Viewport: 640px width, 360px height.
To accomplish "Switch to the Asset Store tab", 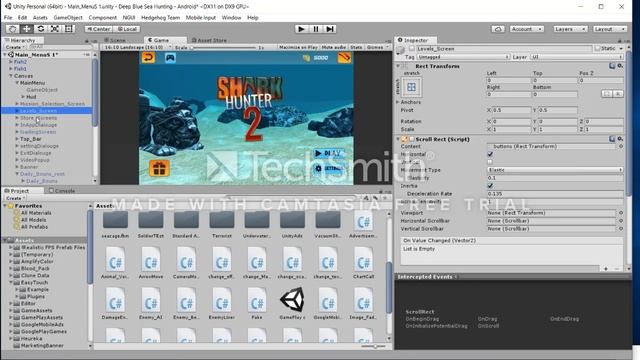I will pos(209,40).
